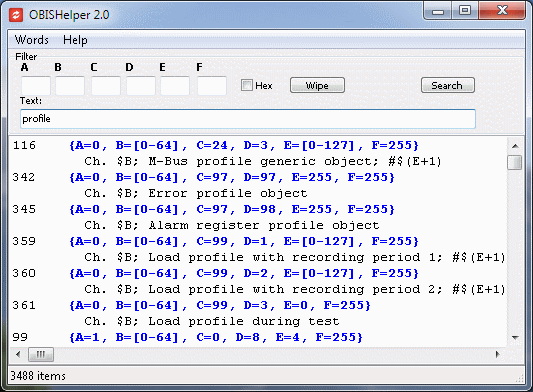533x392 pixels.
Task: Click the vertical scrollbar down arrow
Action: coord(515,338)
